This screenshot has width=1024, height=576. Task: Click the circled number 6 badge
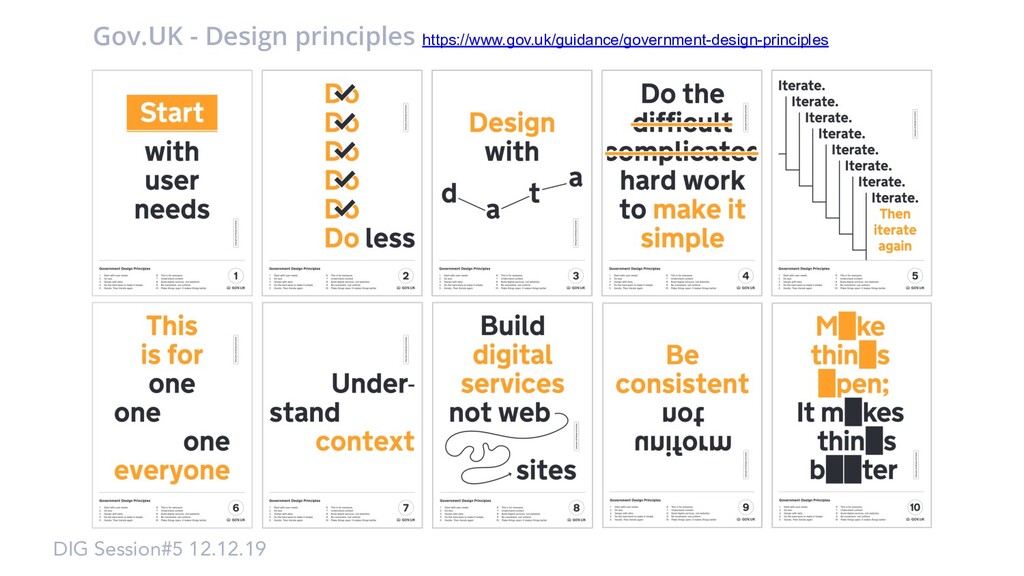[236, 507]
